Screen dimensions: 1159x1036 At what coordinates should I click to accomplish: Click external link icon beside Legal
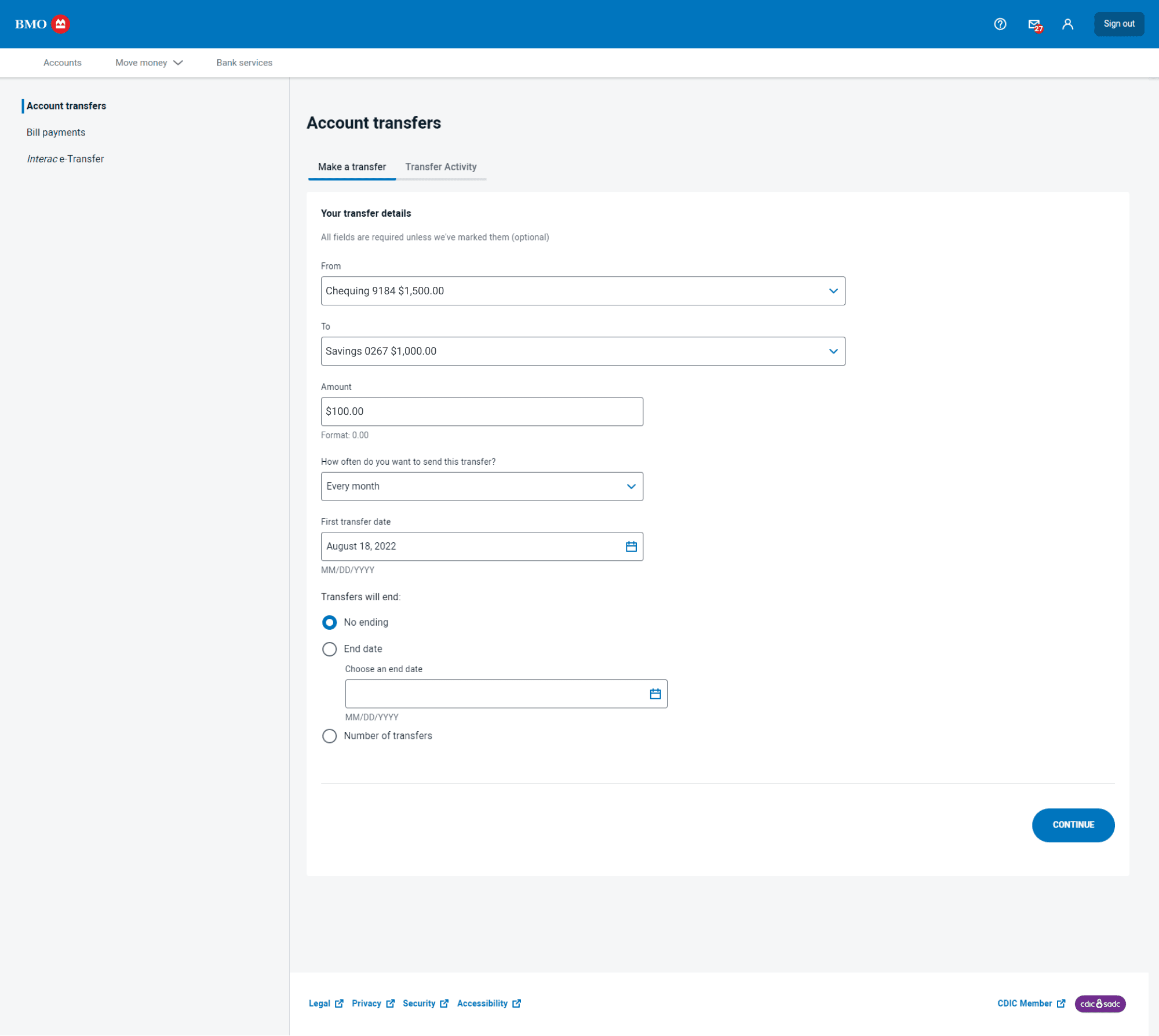tap(339, 1004)
